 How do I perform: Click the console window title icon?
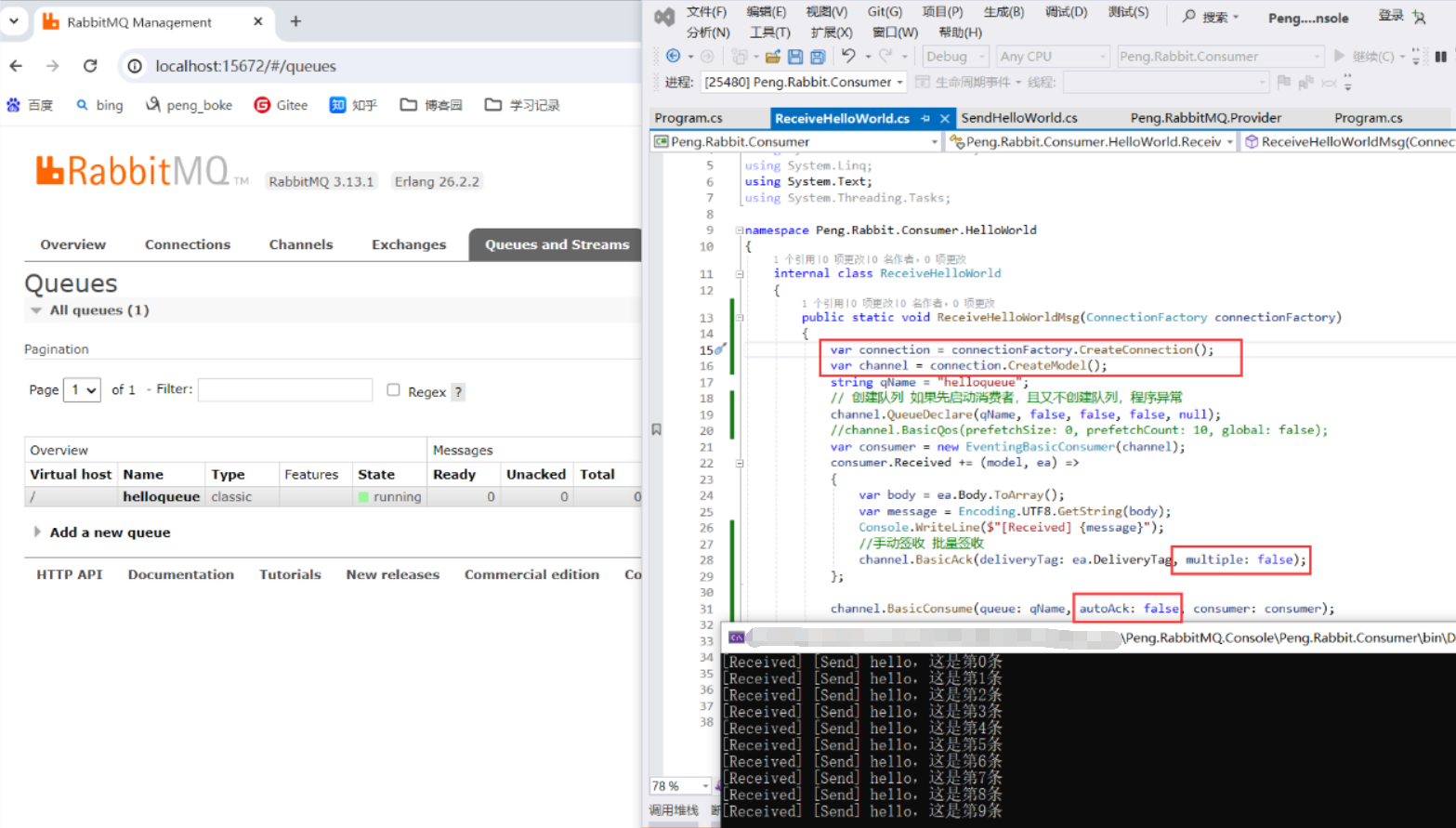pyautogui.click(x=736, y=637)
